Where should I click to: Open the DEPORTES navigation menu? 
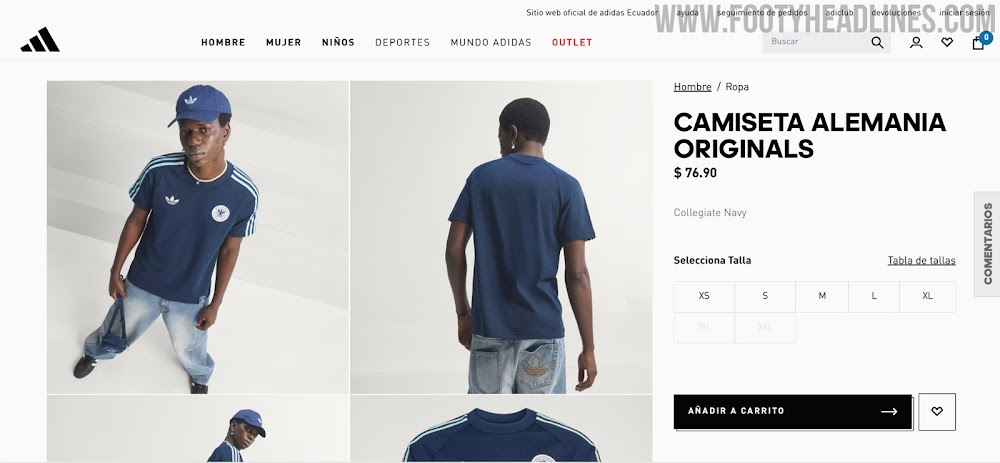tap(402, 43)
